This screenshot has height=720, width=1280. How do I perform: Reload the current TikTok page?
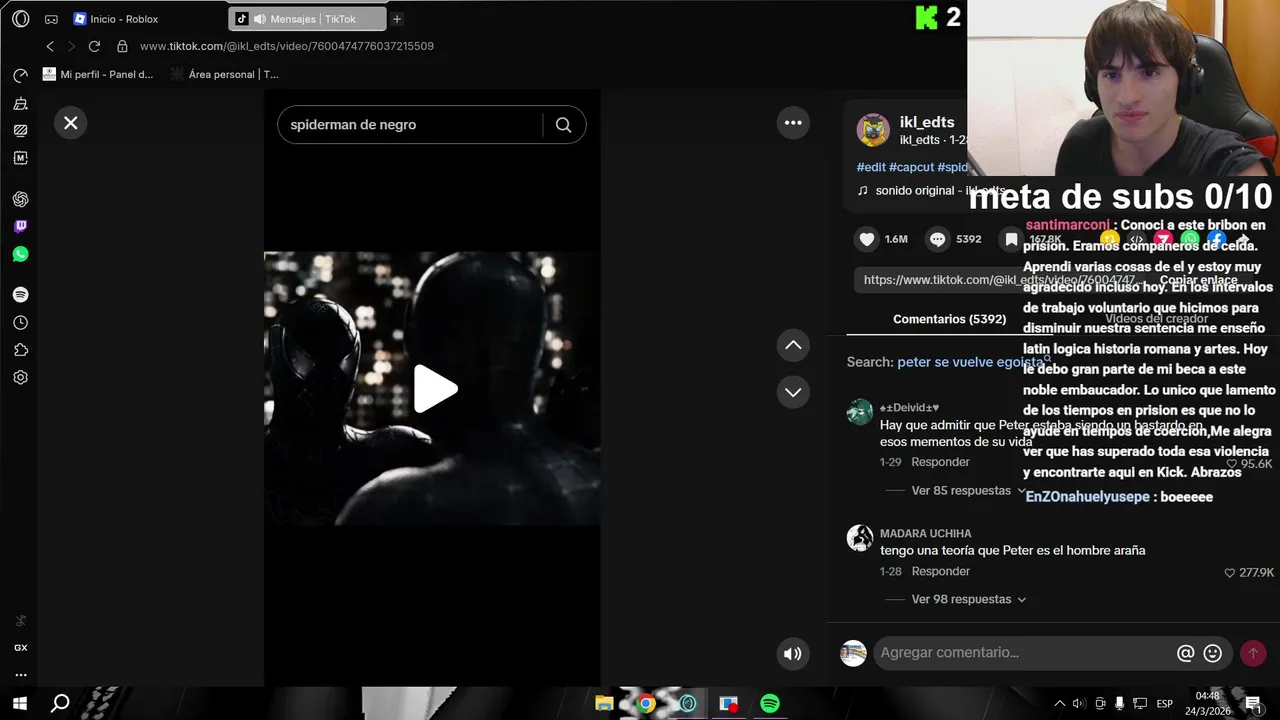[x=94, y=46]
